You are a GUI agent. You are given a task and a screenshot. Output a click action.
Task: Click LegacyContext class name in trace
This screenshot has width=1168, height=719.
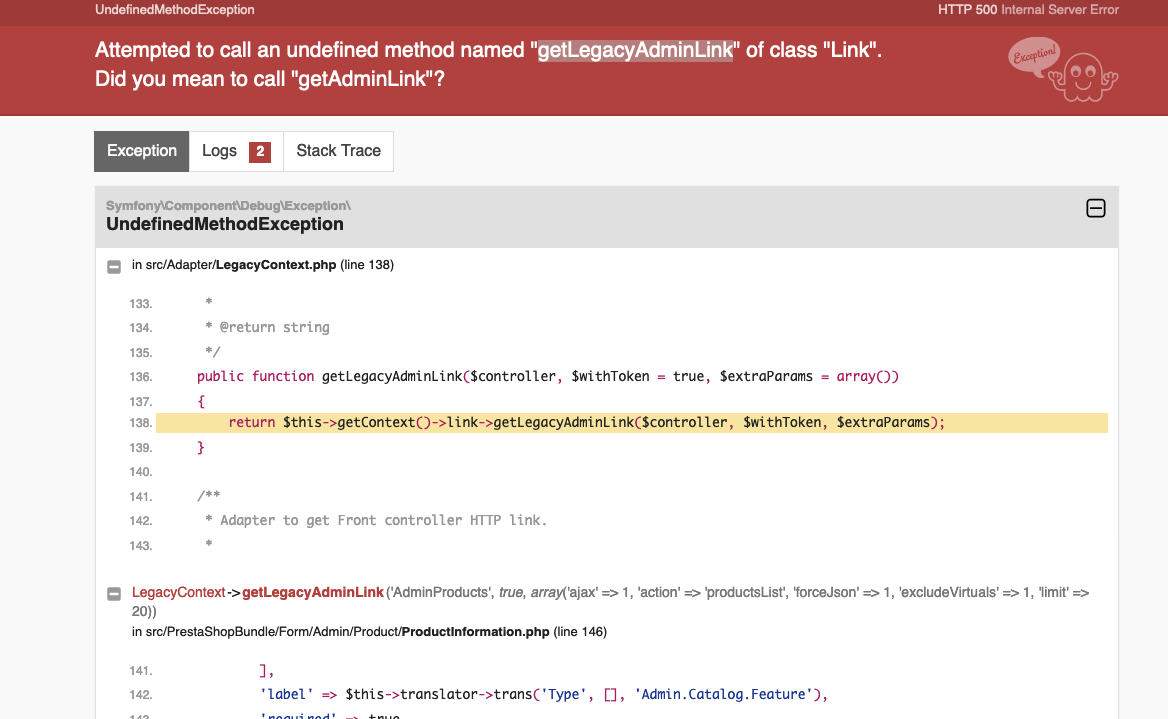(178, 592)
